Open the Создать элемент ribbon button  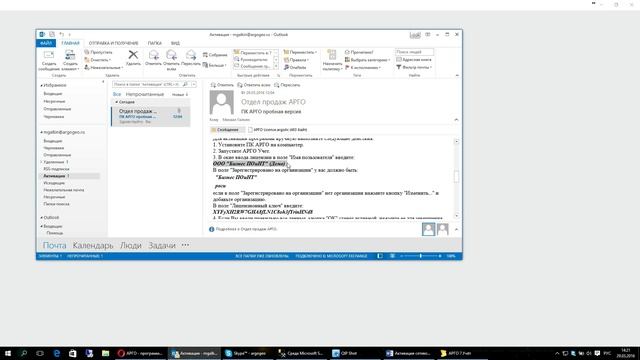(70, 60)
